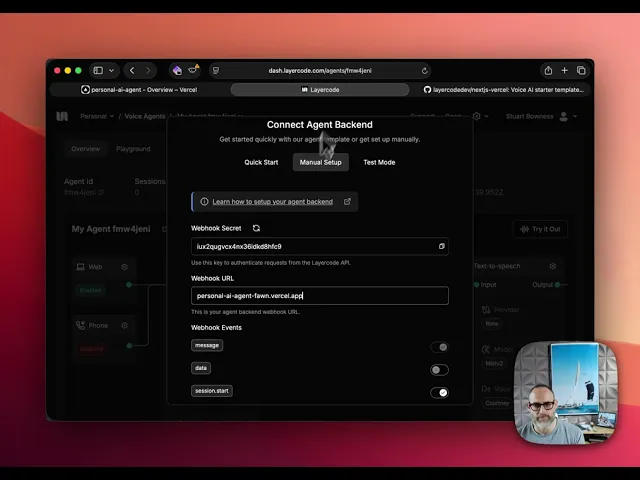
Task: Open external link icon beside setup guide
Action: [x=347, y=202]
